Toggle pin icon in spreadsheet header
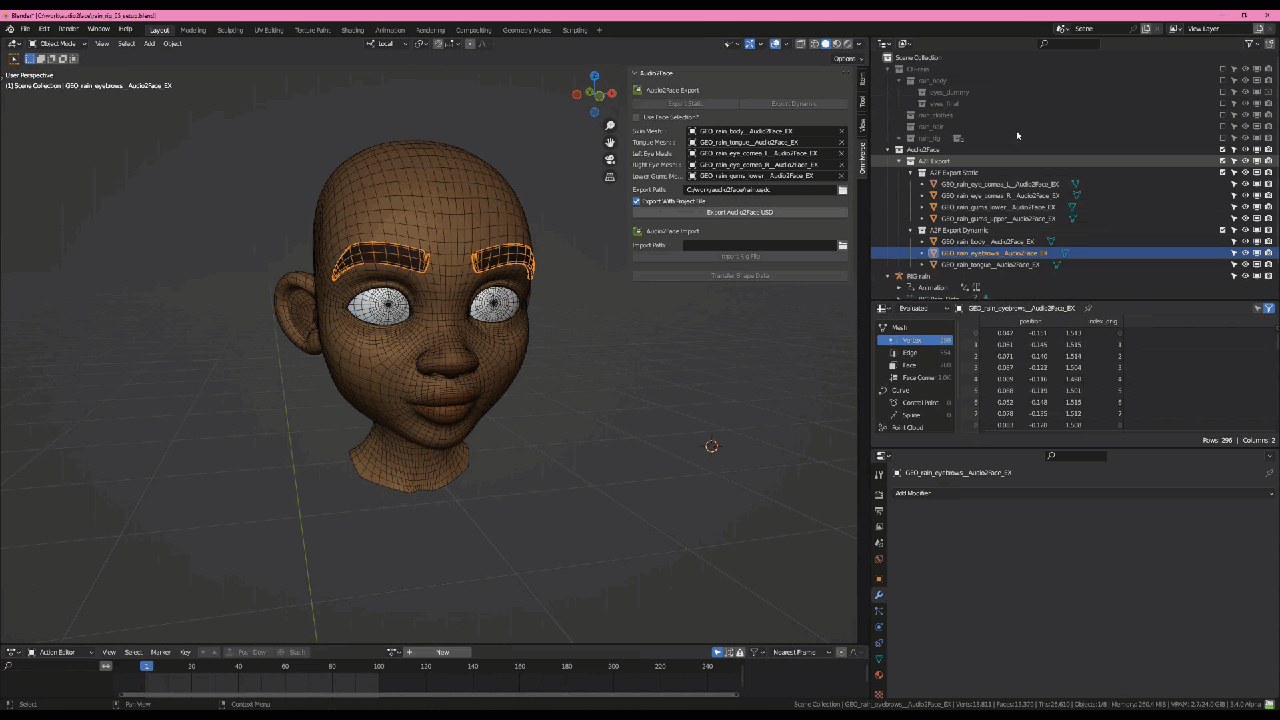The width and height of the screenshot is (1280, 720). pos(1088,308)
